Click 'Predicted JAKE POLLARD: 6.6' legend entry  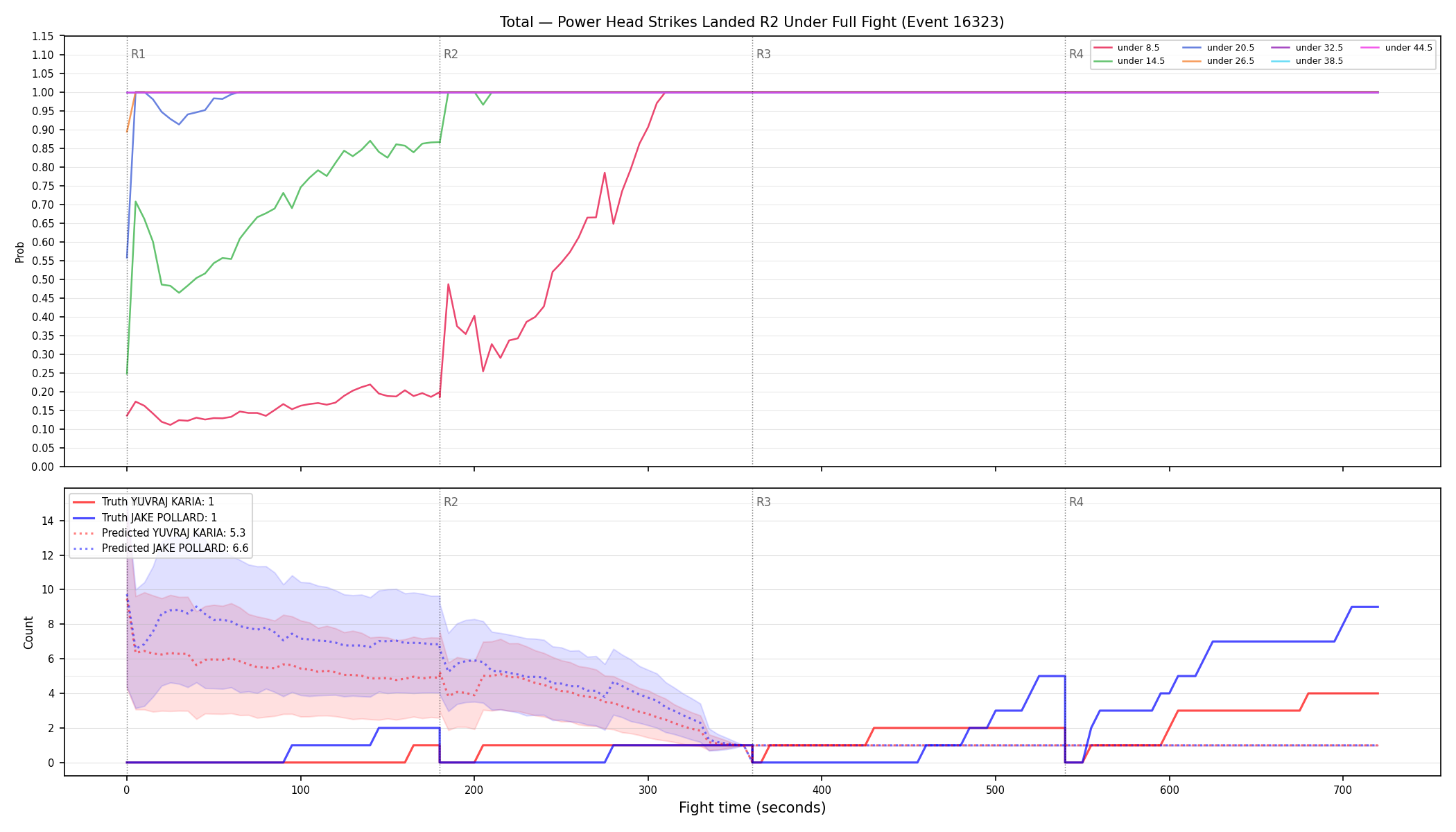click(161, 548)
